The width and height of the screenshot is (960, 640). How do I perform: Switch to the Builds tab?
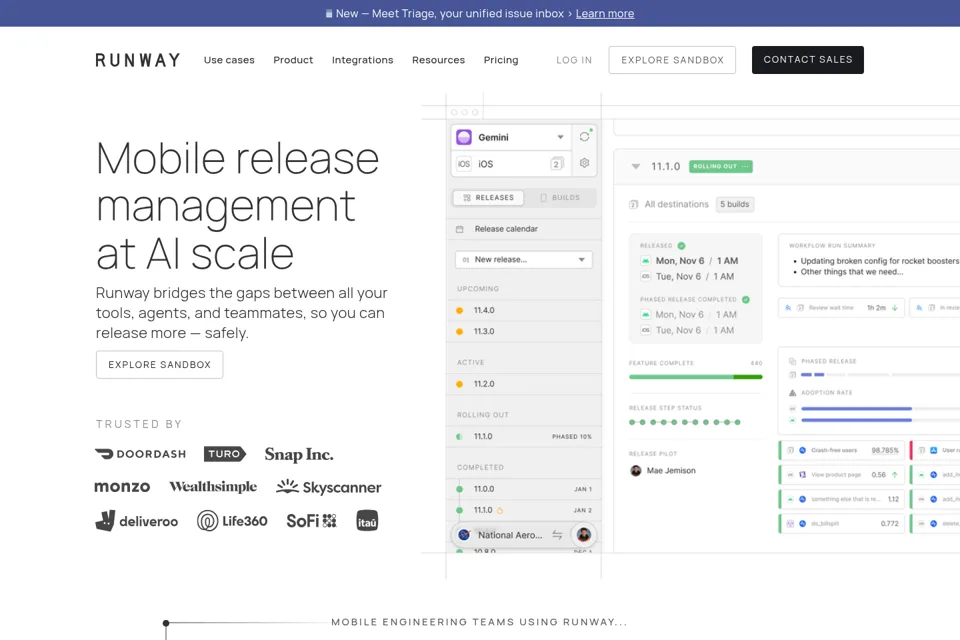(560, 198)
